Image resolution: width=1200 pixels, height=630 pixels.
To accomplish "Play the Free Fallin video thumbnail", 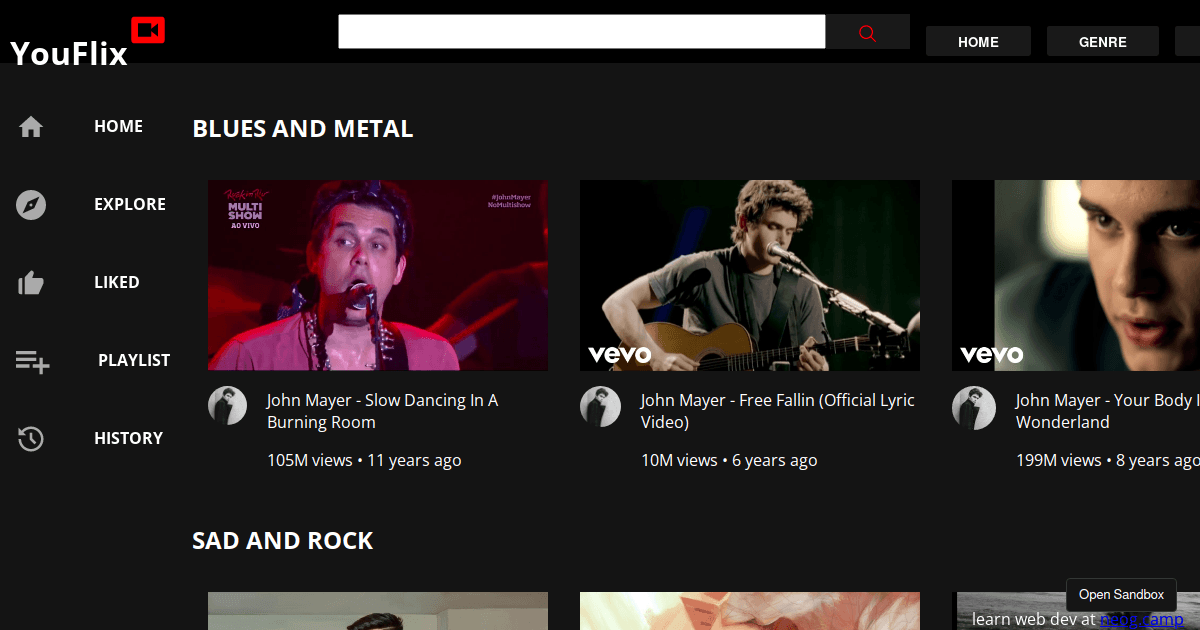I will point(749,275).
